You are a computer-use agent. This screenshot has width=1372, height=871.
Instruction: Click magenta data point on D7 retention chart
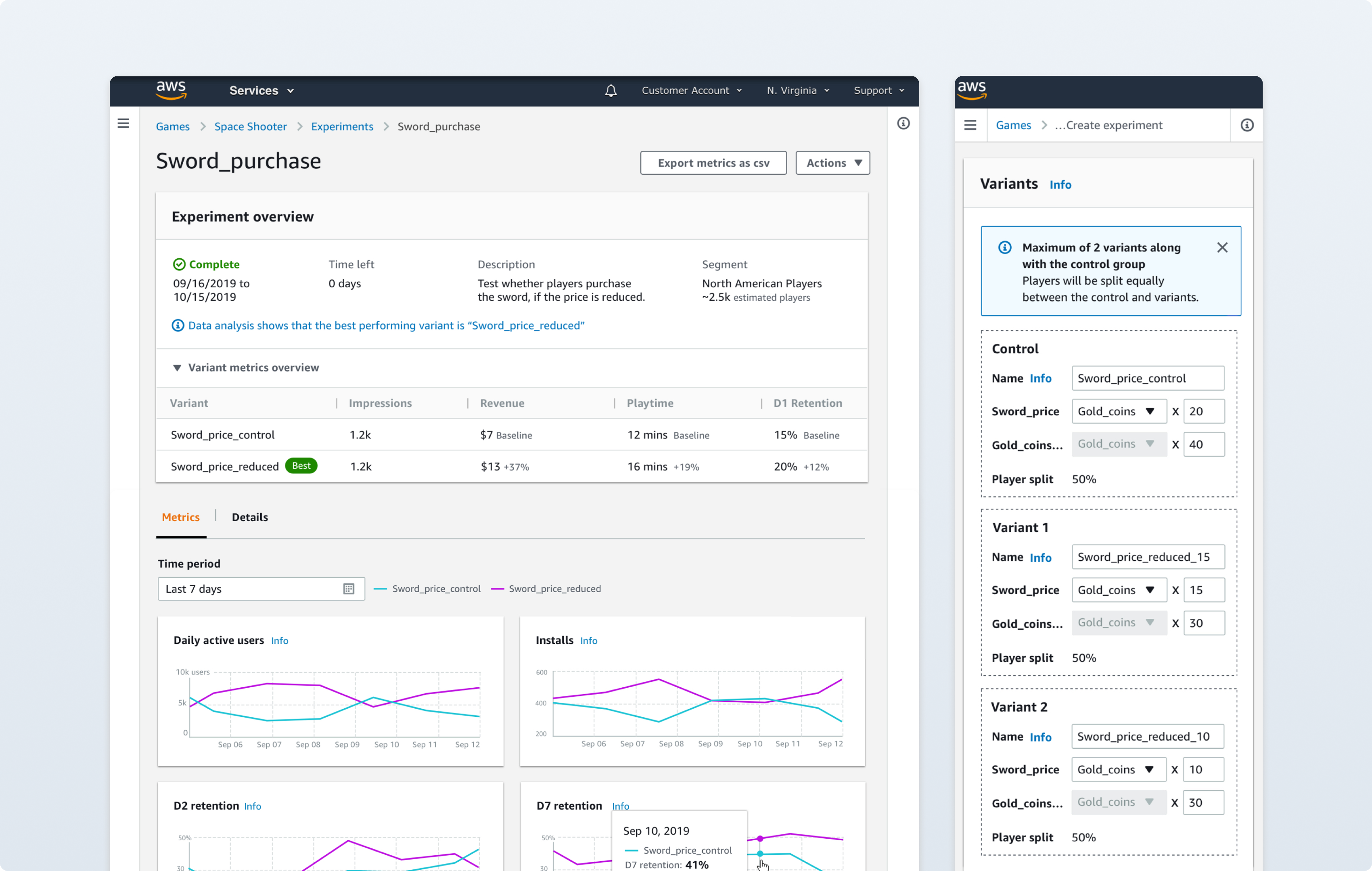click(760, 838)
